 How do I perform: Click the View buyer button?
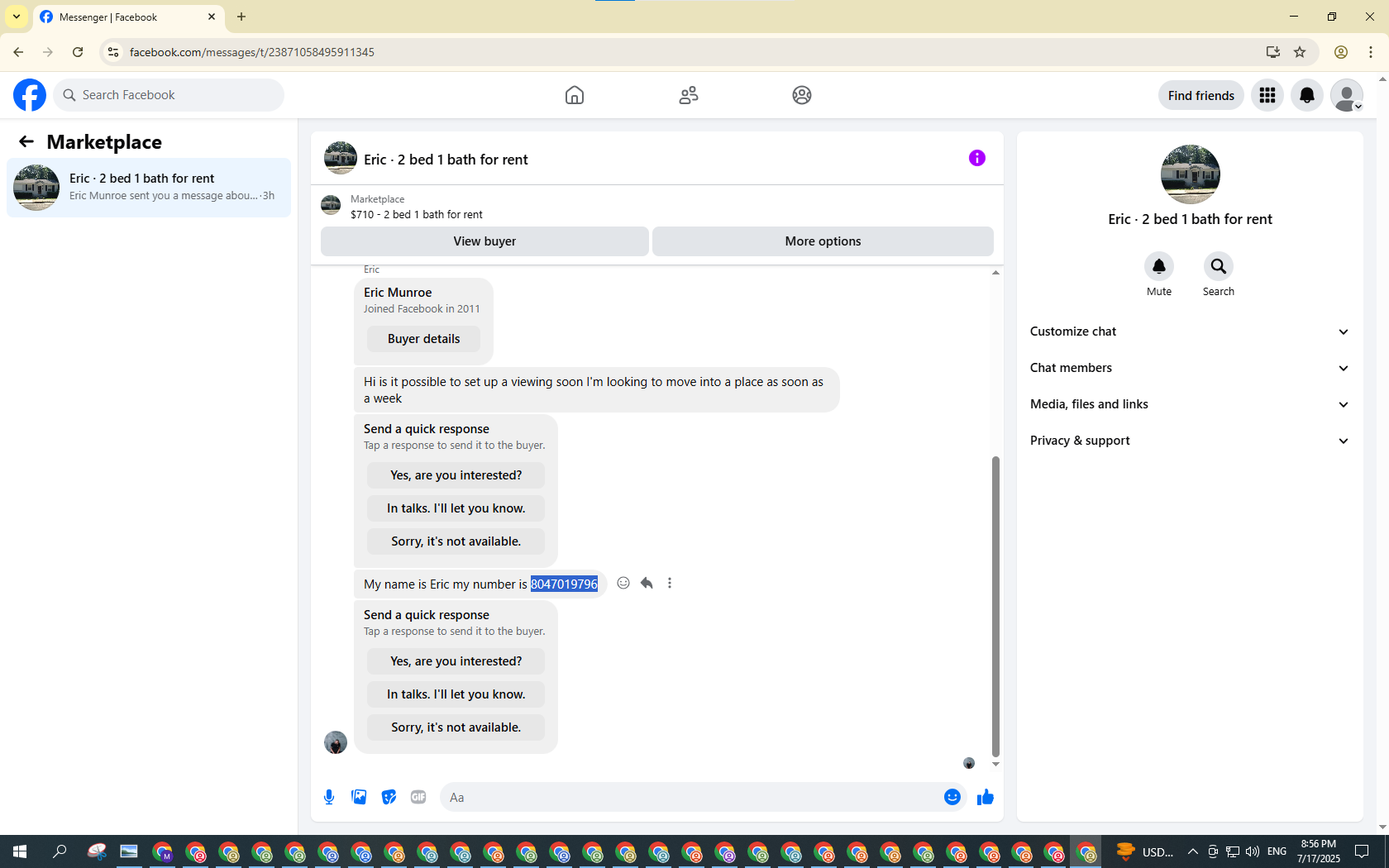(x=484, y=241)
